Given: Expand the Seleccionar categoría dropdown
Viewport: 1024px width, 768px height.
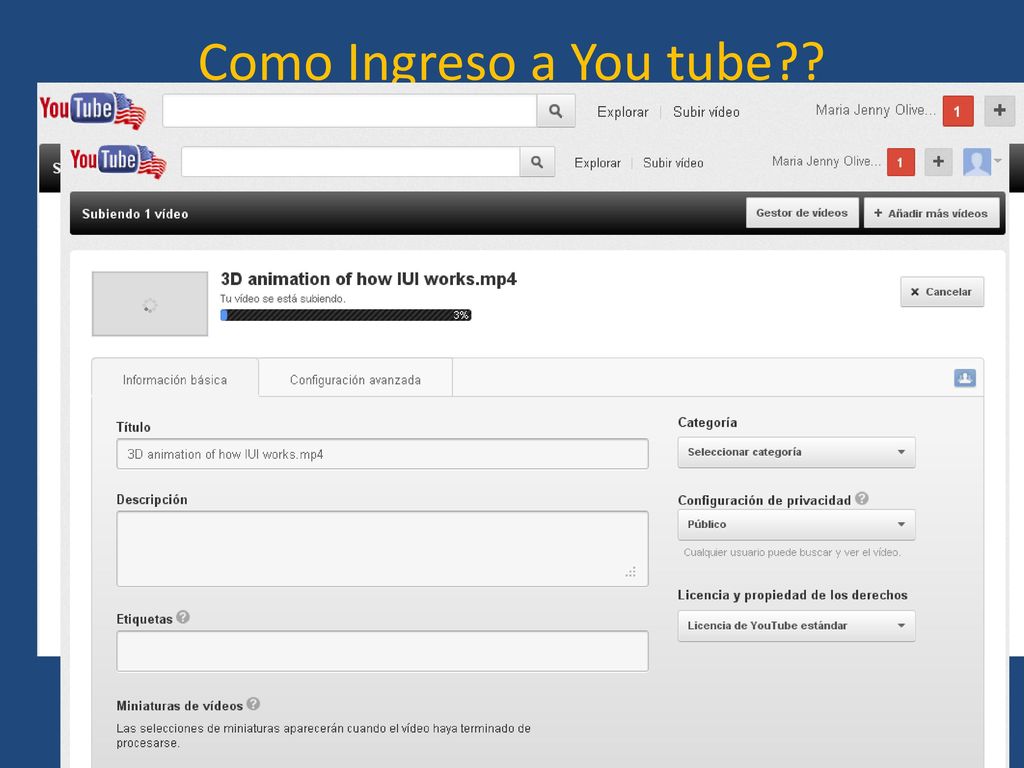Looking at the screenshot, I should [796, 452].
